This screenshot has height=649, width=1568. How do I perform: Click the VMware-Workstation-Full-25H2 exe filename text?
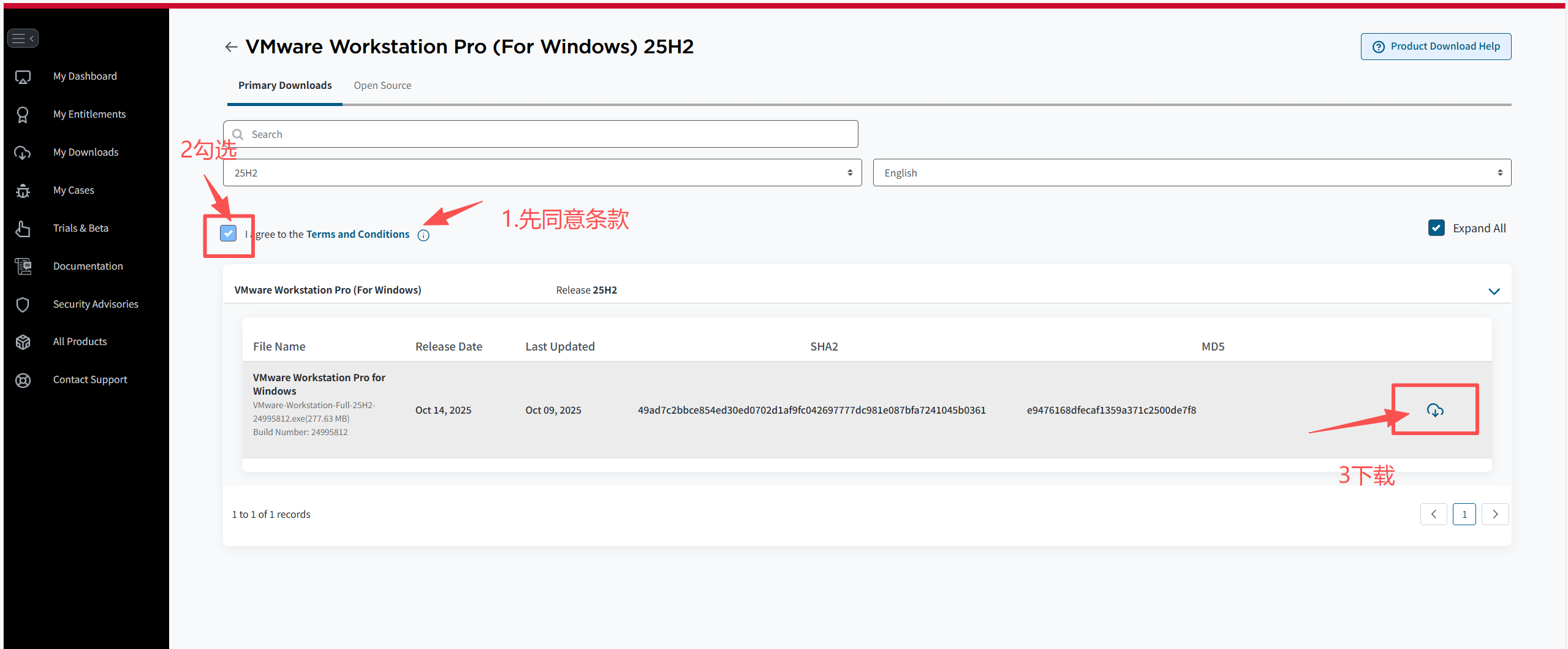click(314, 412)
